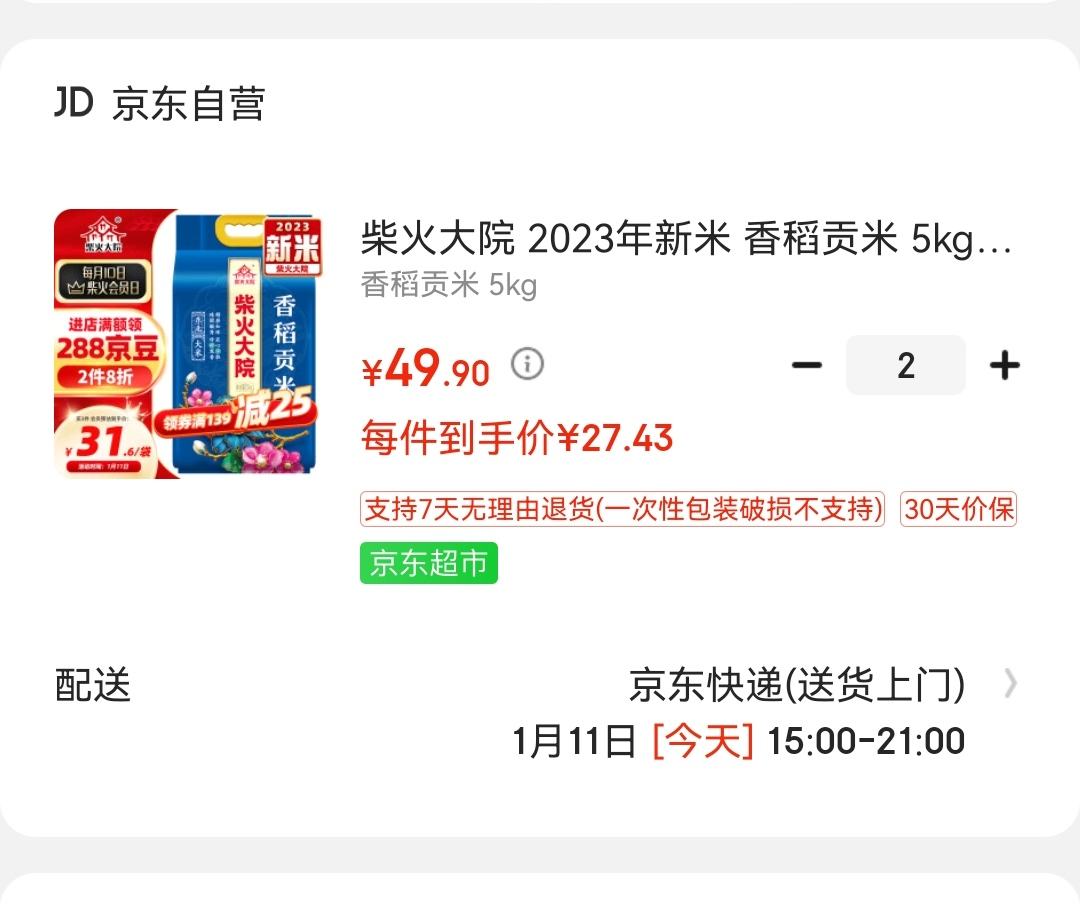Open the rice product thumbnail image
This screenshot has width=1080, height=913.
[187, 343]
